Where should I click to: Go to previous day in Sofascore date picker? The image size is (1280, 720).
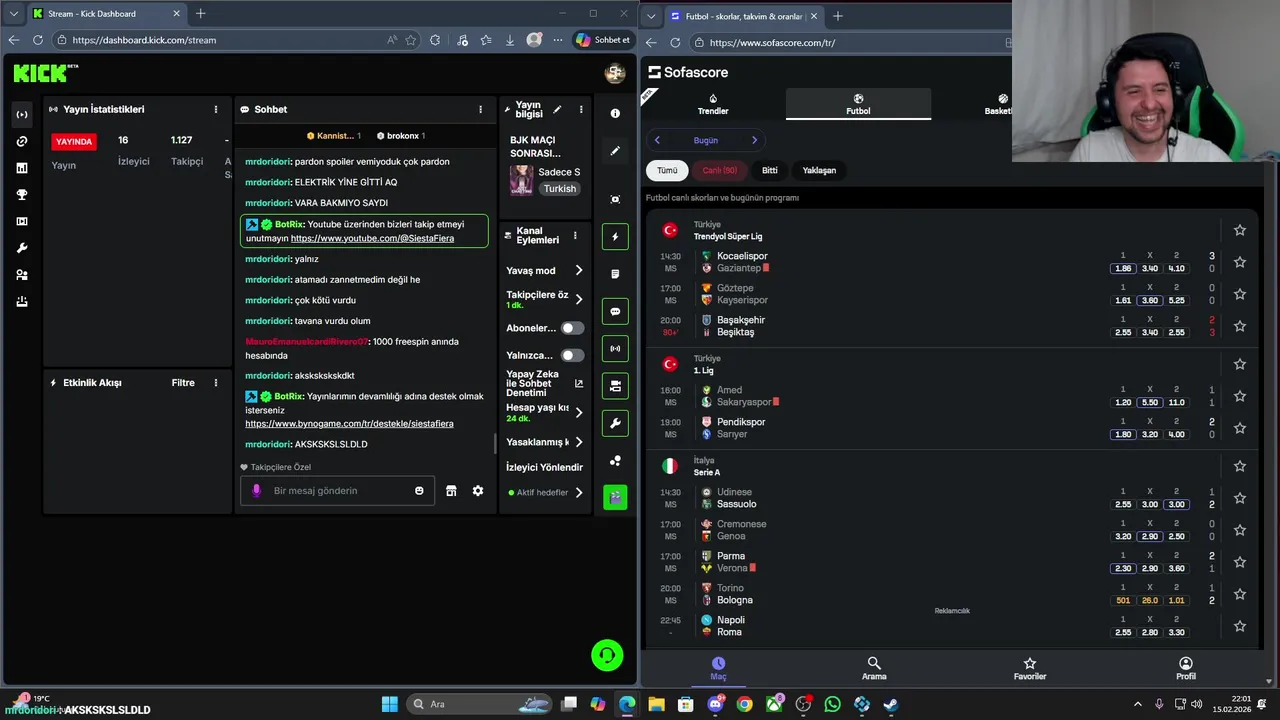(657, 140)
